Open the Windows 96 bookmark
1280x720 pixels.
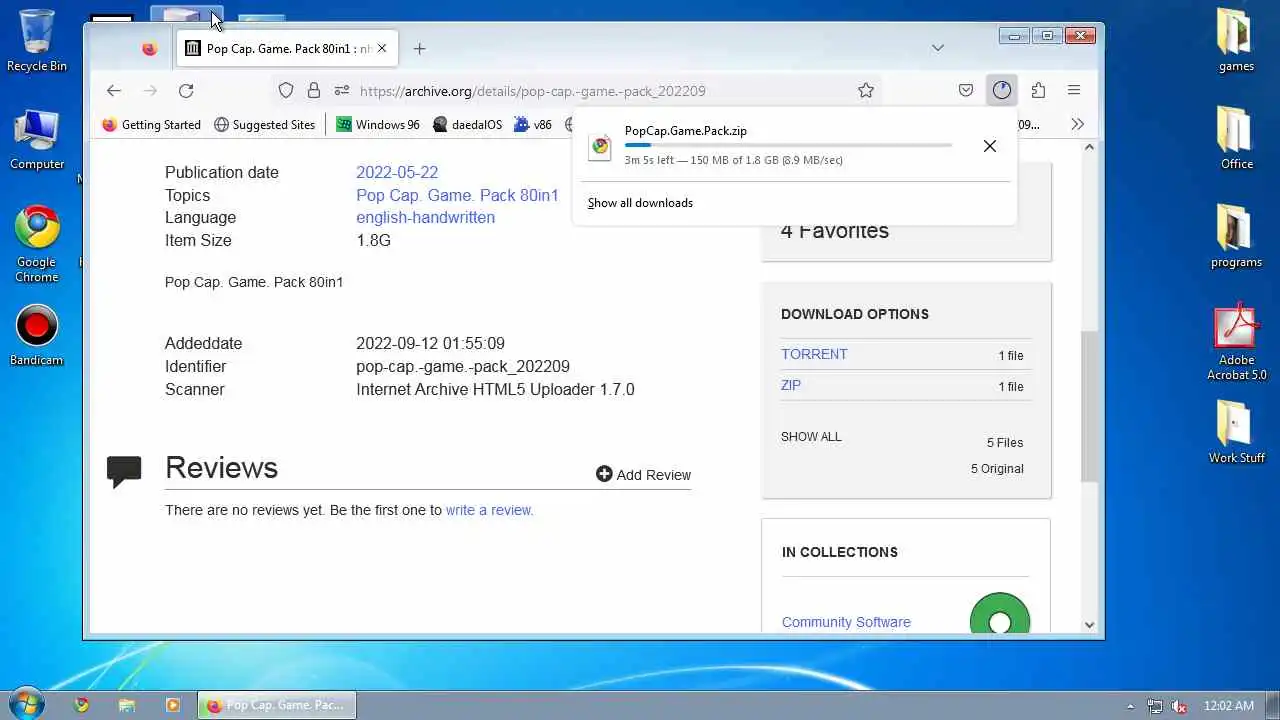pyautogui.click(x=378, y=125)
